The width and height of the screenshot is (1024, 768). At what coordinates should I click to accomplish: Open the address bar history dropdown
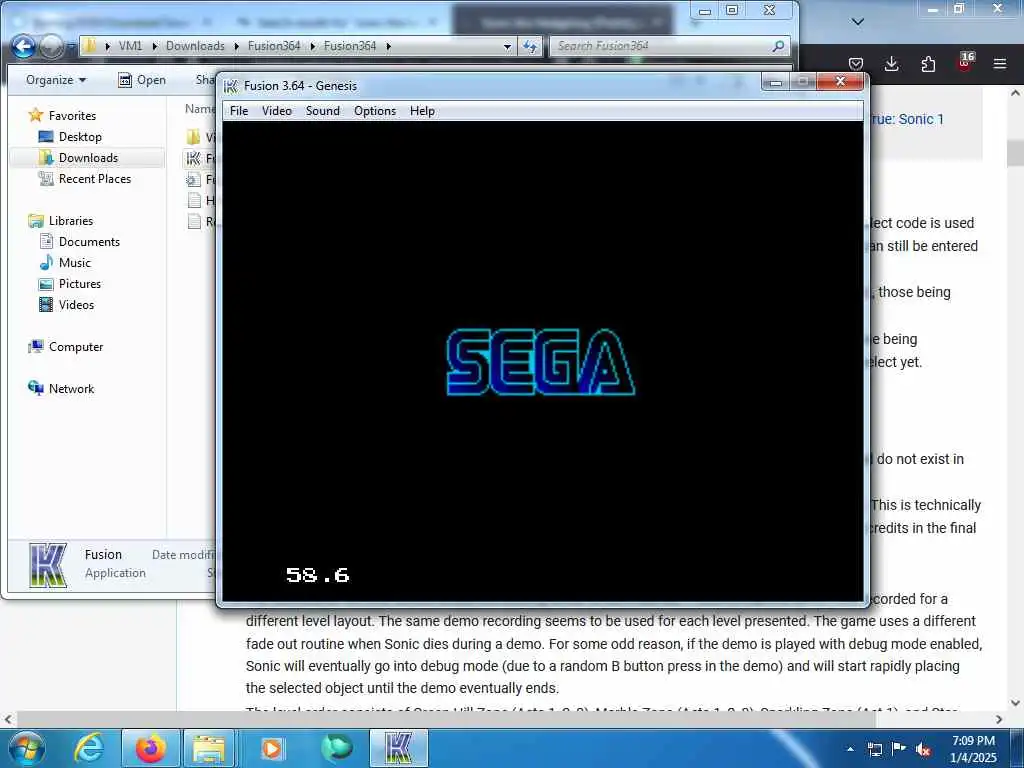coord(507,46)
